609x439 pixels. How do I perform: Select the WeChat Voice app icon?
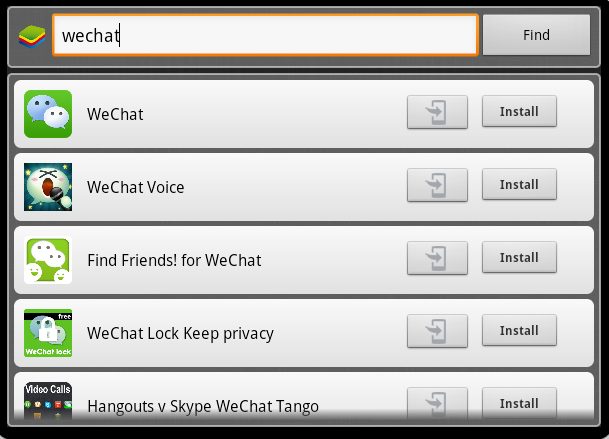click(x=48, y=187)
